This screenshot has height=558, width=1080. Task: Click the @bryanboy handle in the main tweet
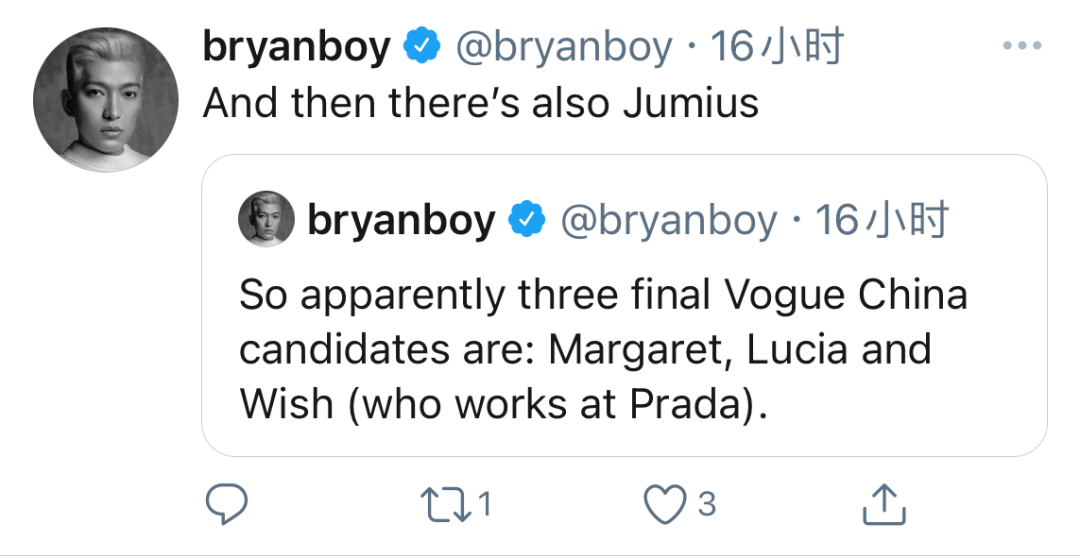[564, 47]
